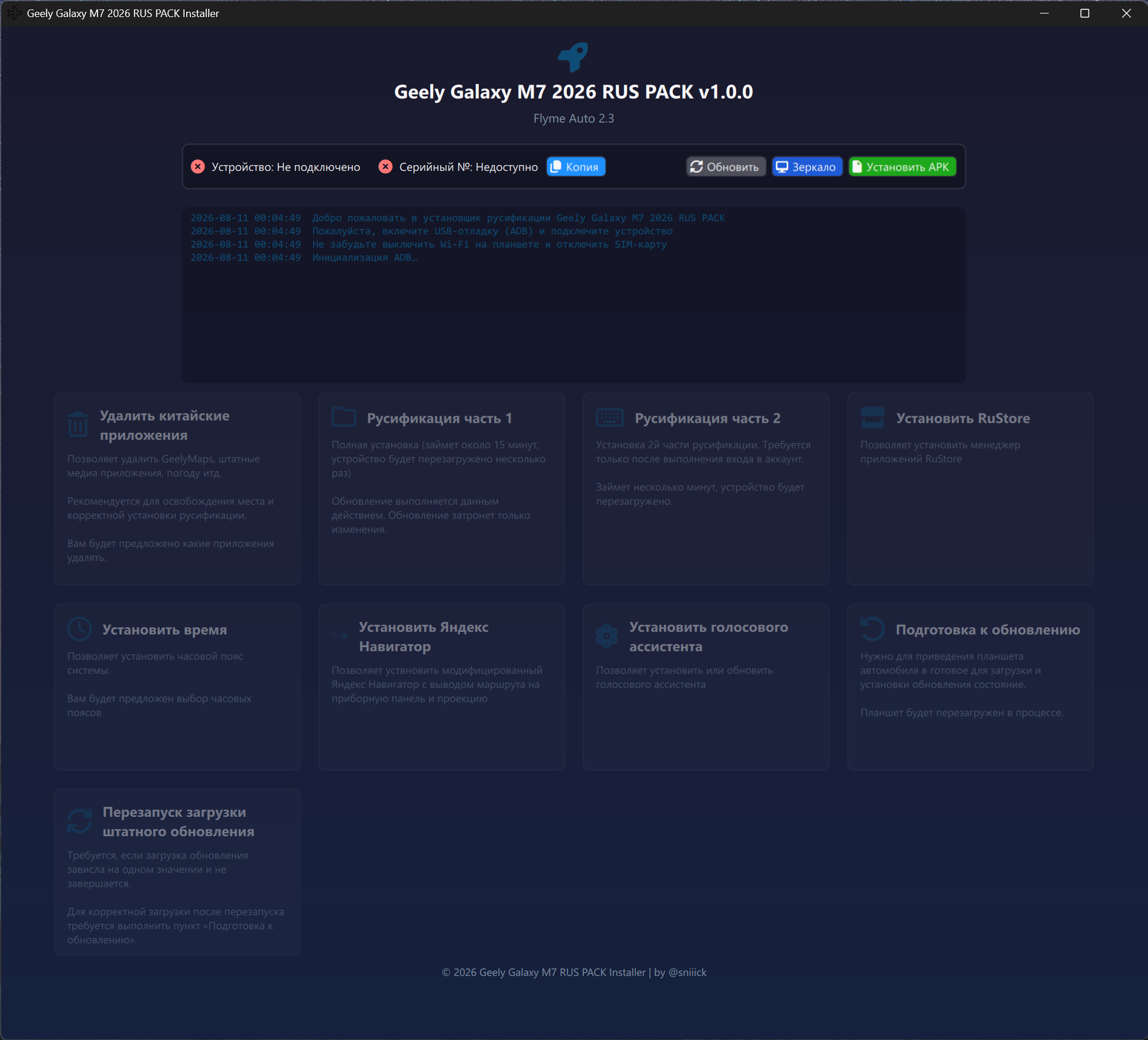
Task: Open Установить Яндекс Навигатор card title
Action: pos(424,637)
